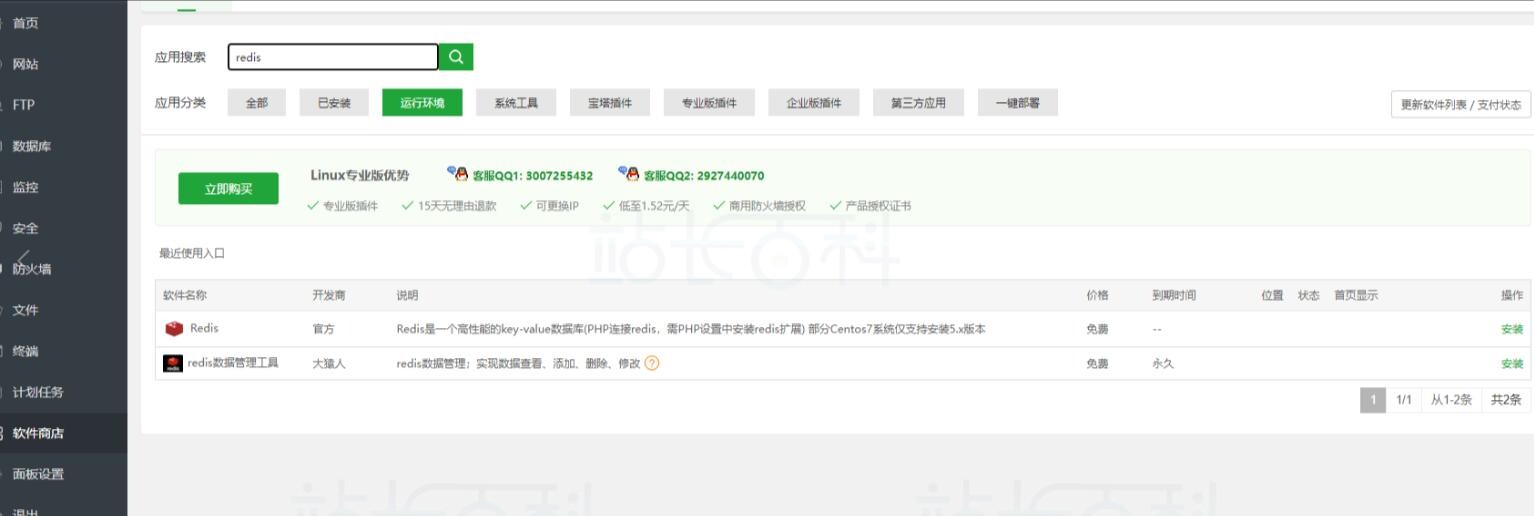
Task: Open 数据库 in the sidebar
Action: 32,146
